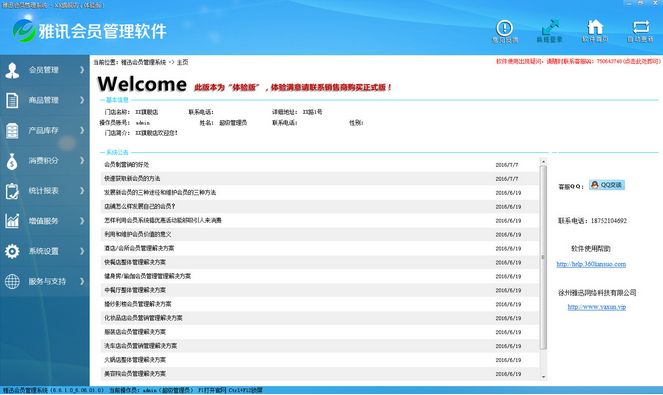Expand the 会员管理 chevron arrow
Image resolution: width=663 pixels, height=395 pixels.
82,70
